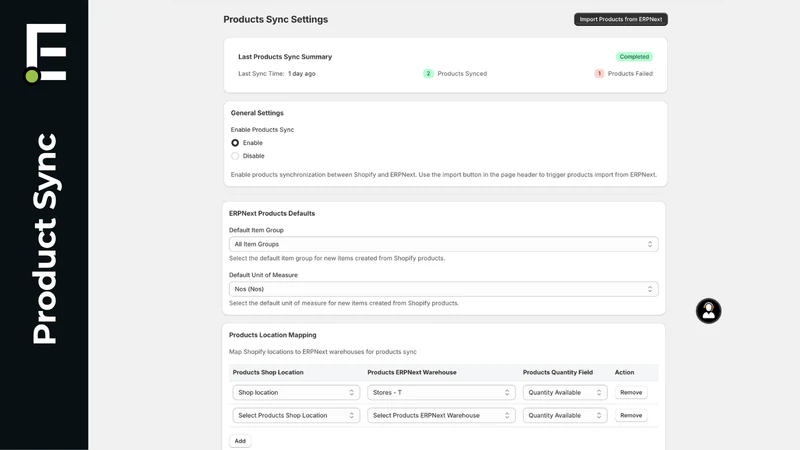Select the Disable radio button
This screenshot has height=450, width=800.
pos(235,156)
